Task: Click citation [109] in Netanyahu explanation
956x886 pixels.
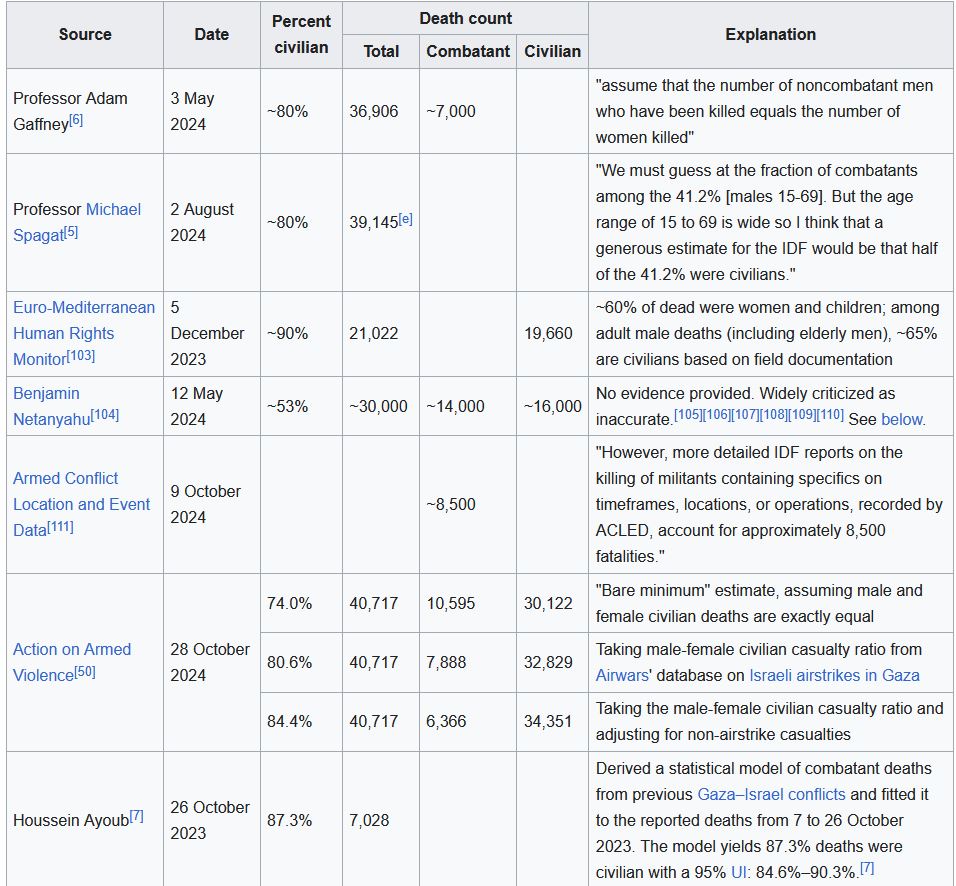Action: point(801,414)
